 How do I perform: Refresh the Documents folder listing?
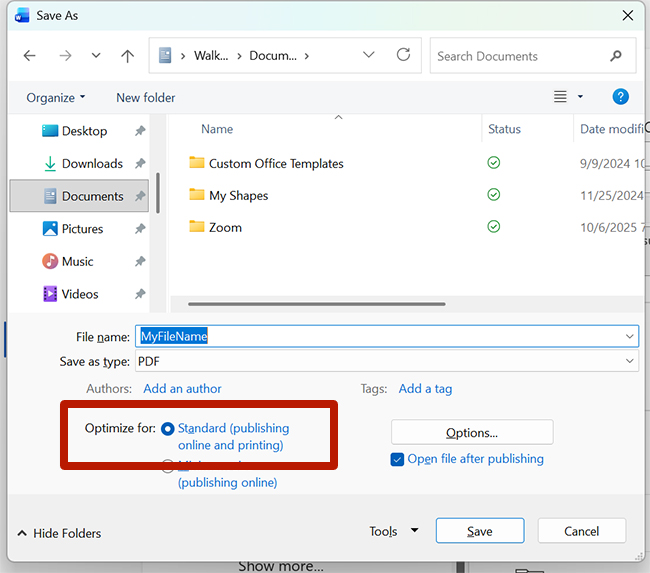(x=403, y=54)
